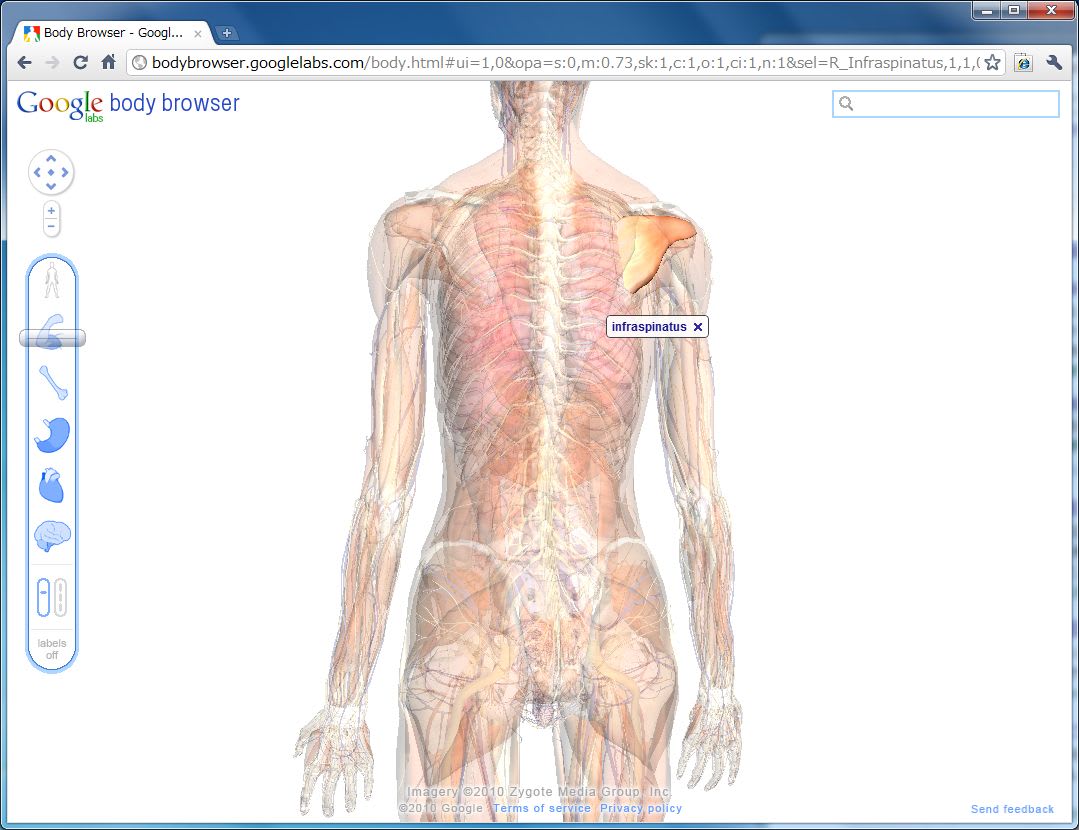Open Chrome wrench settings menu
The height and width of the screenshot is (830, 1079).
click(x=1053, y=62)
